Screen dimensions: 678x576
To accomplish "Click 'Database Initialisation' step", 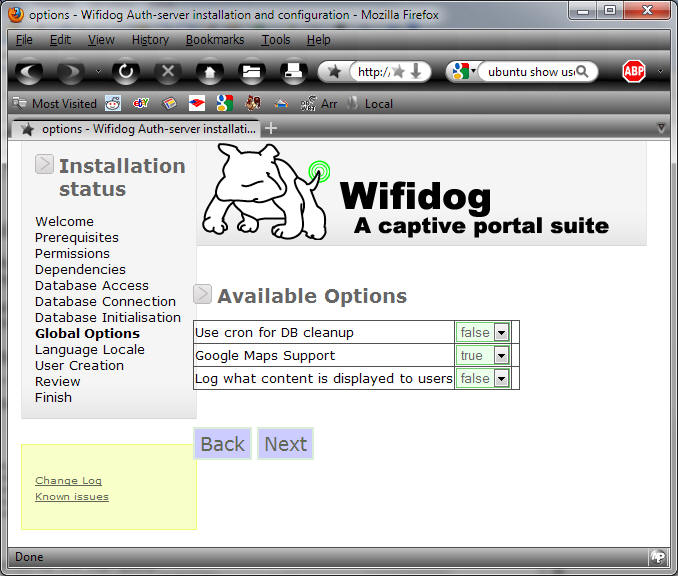I will (108, 317).
